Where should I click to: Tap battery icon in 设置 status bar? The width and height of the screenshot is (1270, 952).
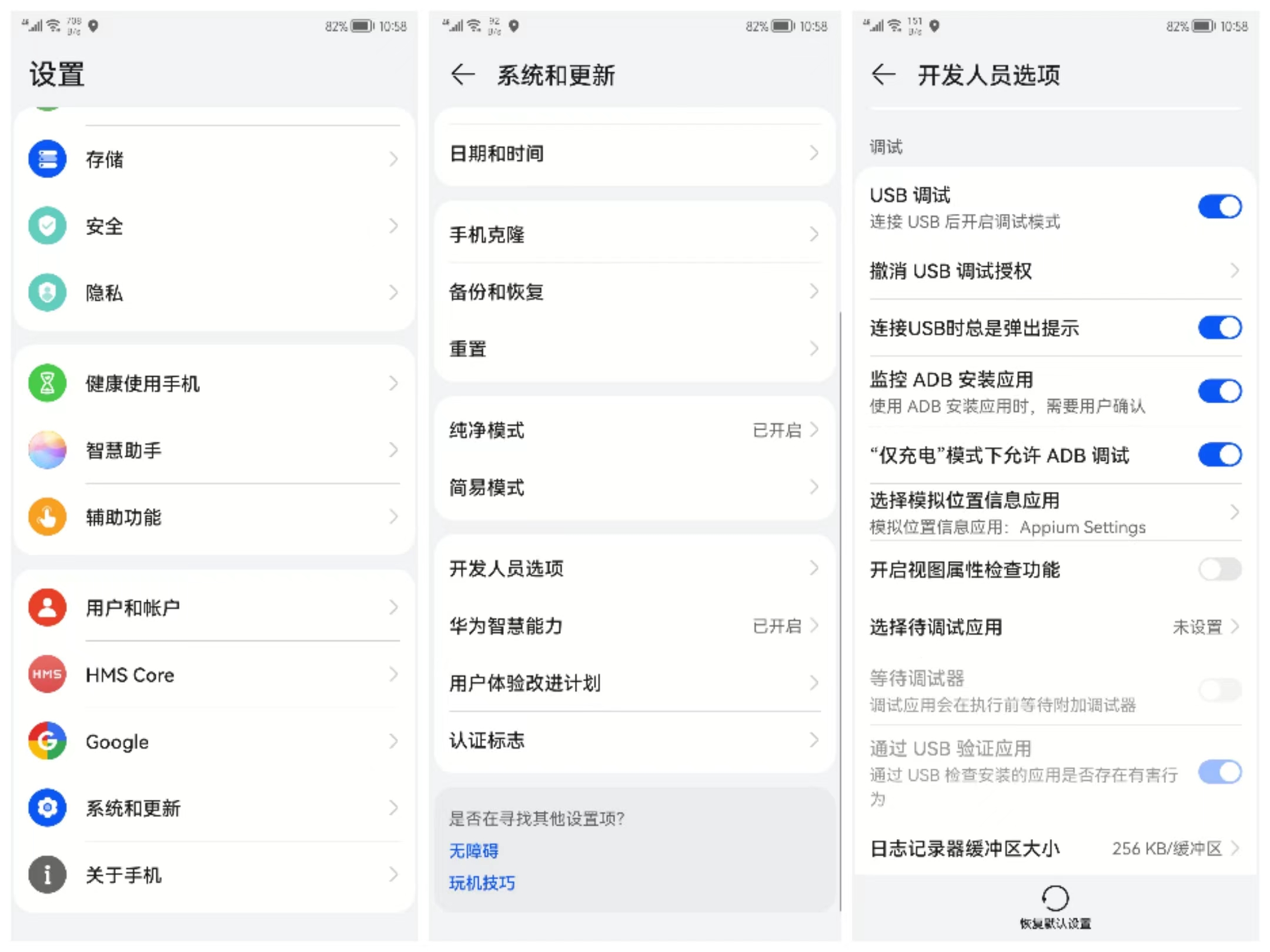[362, 26]
